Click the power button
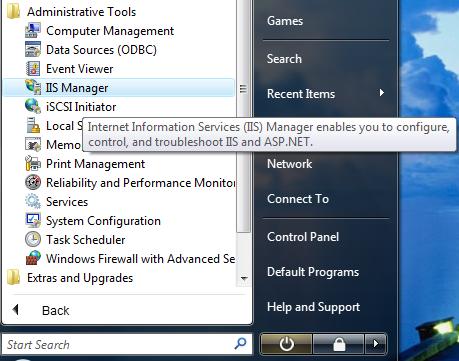This screenshot has width=459, height=361. coord(286,344)
